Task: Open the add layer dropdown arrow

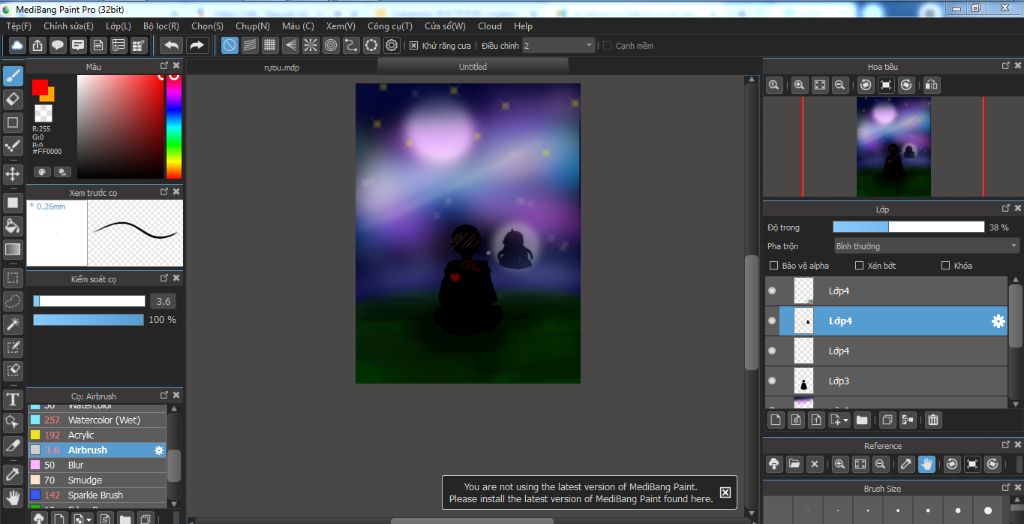Action: pyautogui.click(x=845, y=420)
